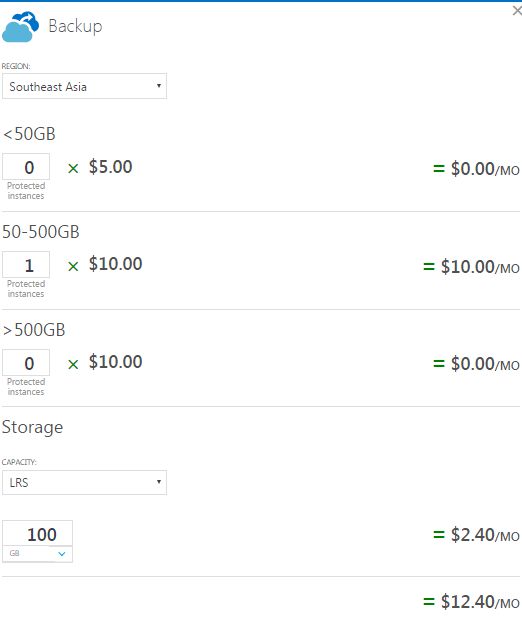Click the Backup title text

click(x=75, y=26)
